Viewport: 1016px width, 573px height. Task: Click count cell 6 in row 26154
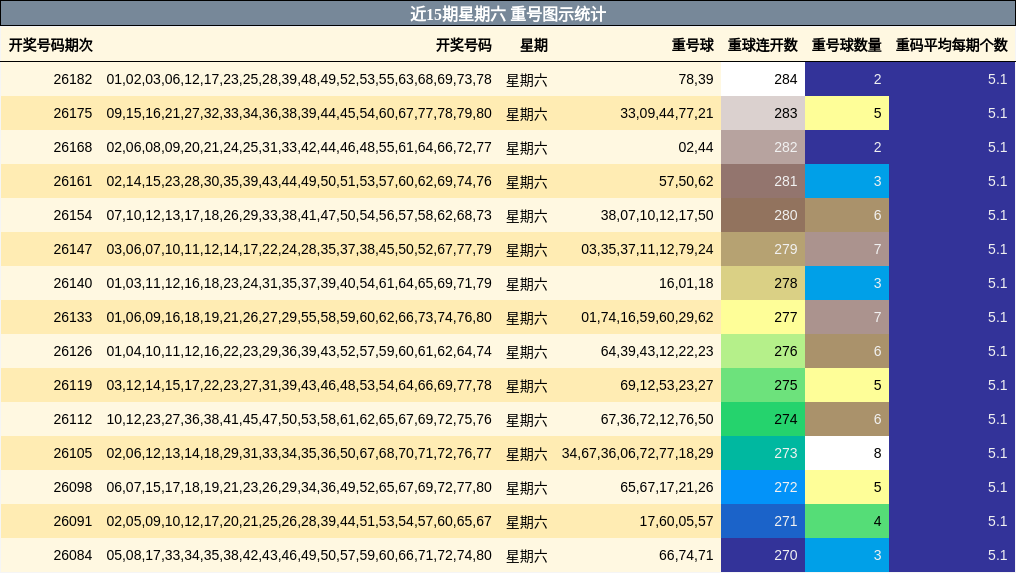coord(847,215)
